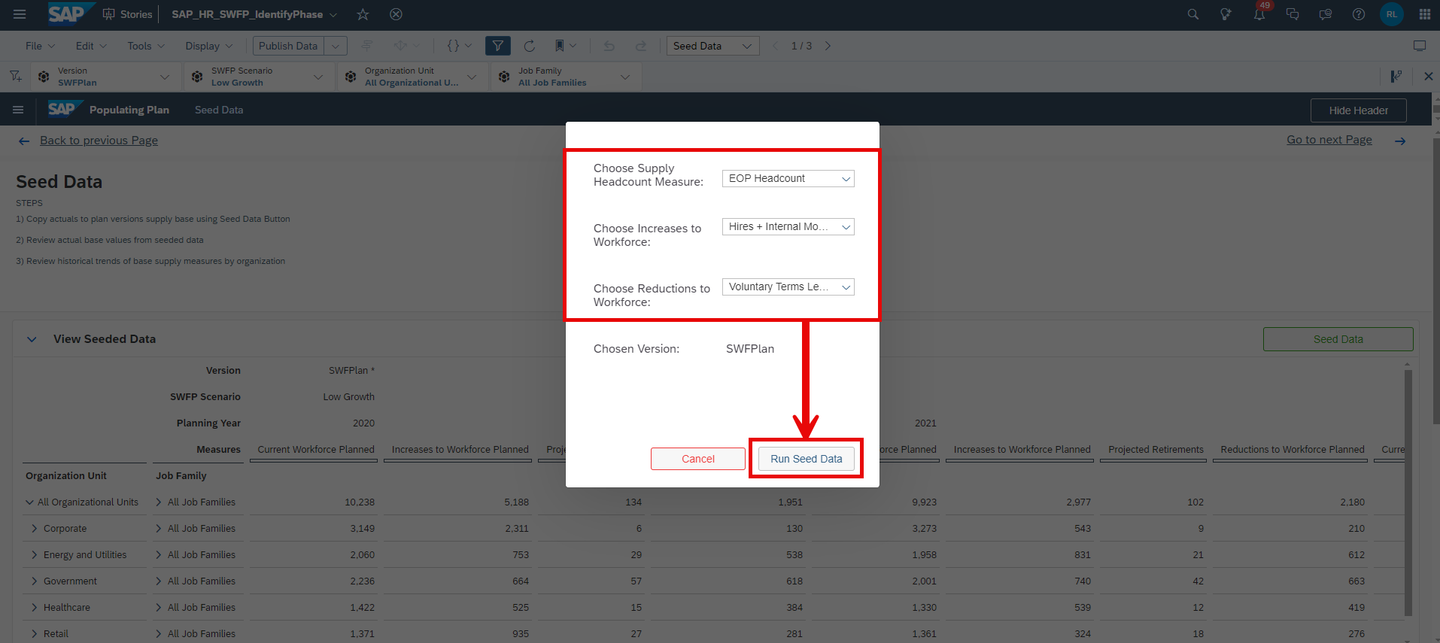This screenshot has width=1440, height=643.
Task: Expand the Government organization row
Action: pyautogui.click(x=35, y=581)
